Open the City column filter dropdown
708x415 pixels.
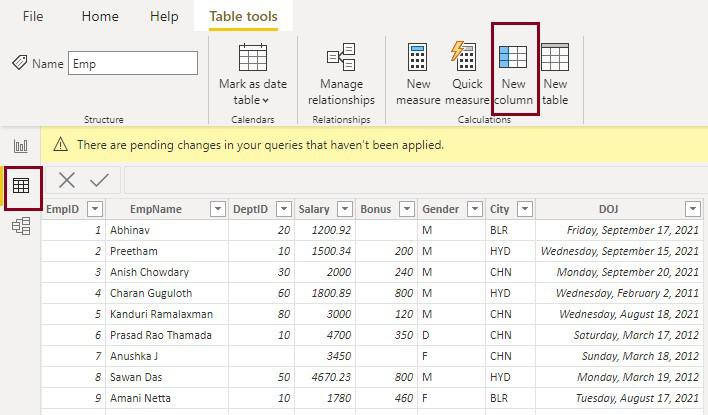(x=525, y=209)
